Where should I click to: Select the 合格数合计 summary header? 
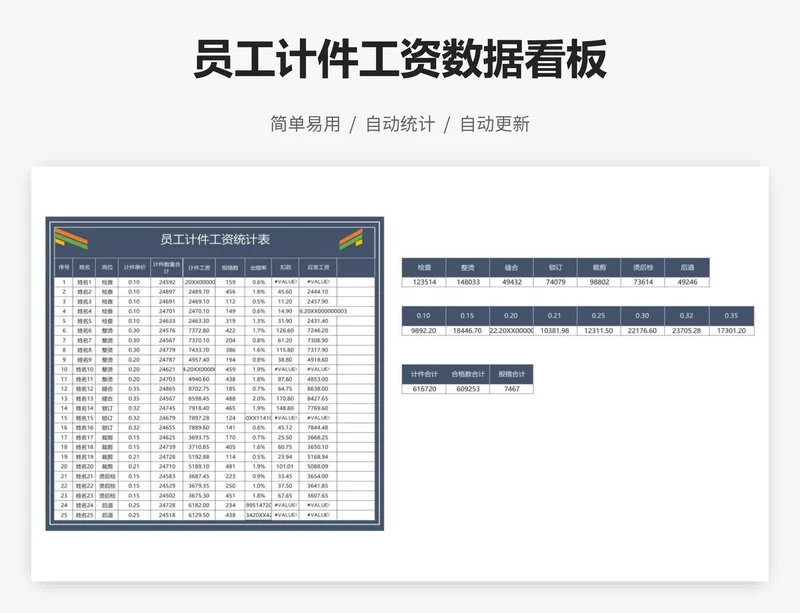pos(468,374)
